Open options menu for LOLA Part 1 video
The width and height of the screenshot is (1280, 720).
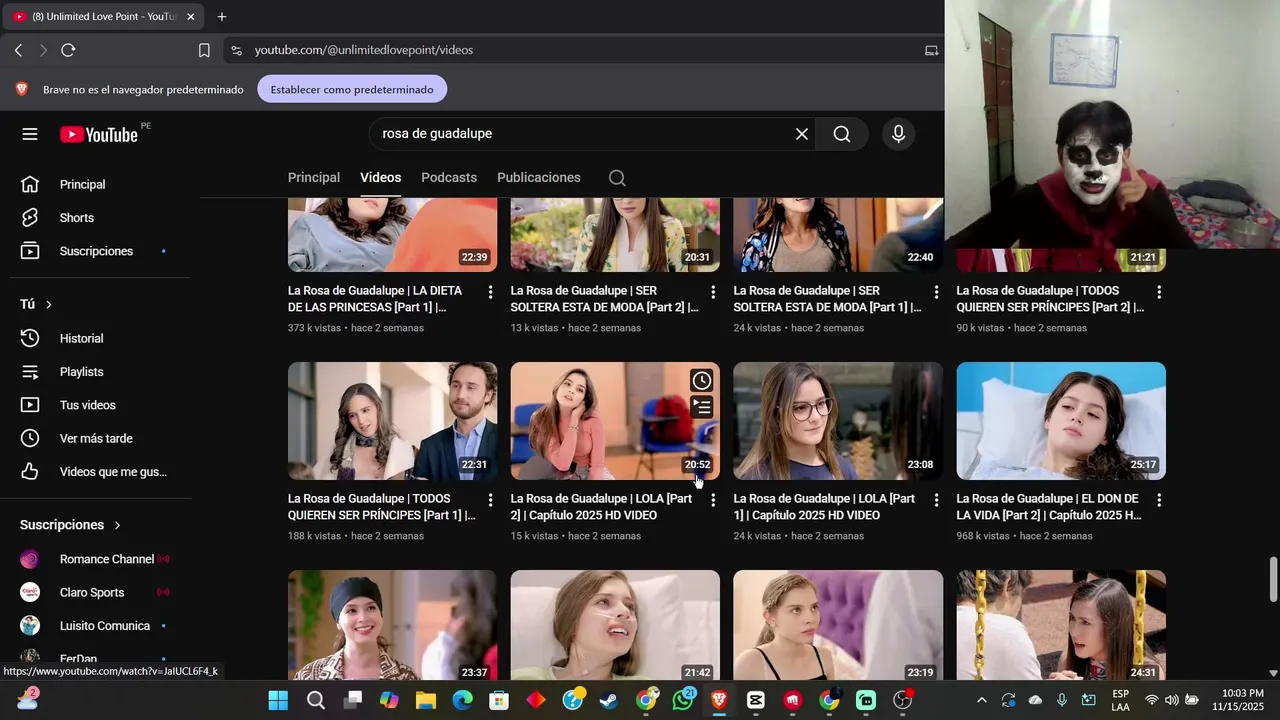(x=936, y=500)
